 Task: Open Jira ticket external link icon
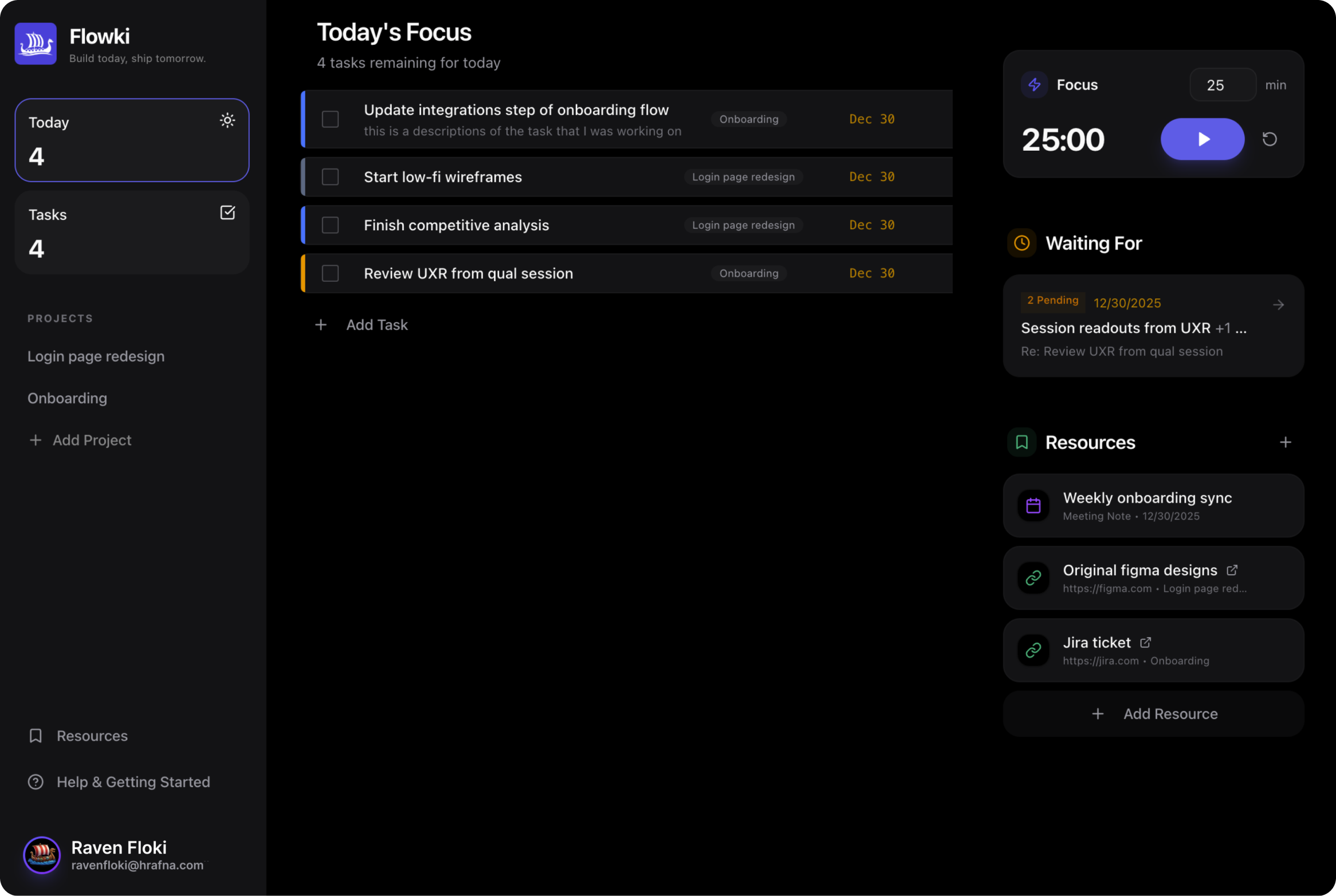[1145, 642]
